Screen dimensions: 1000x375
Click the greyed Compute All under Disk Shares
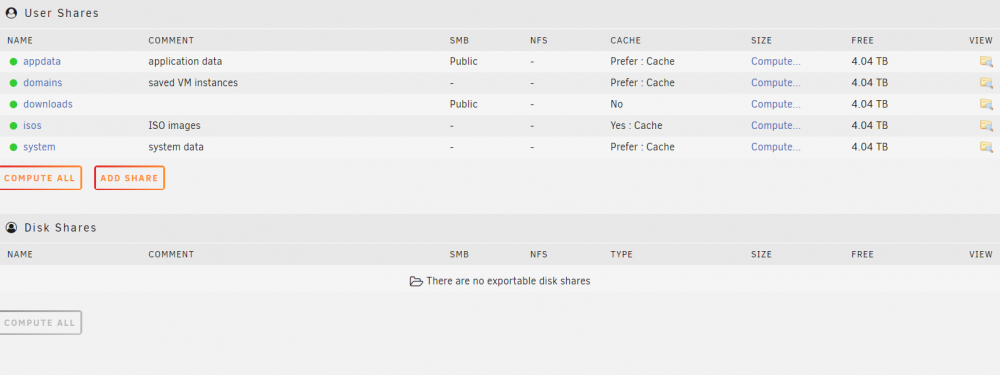click(40, 323)
